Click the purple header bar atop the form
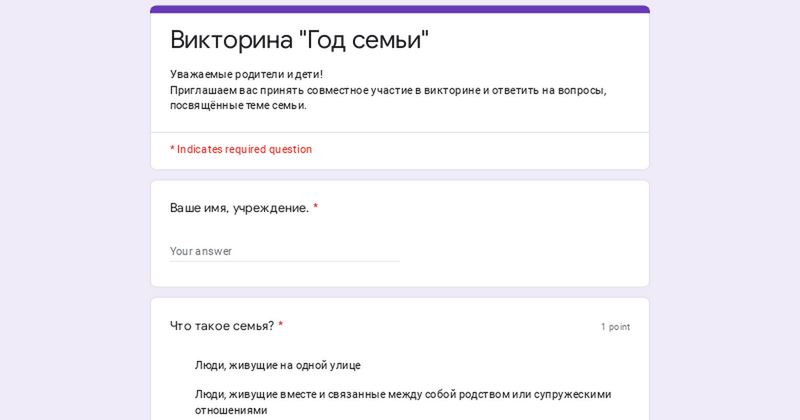Viewport: 800px width, 420px height. [x=400, y=9]
